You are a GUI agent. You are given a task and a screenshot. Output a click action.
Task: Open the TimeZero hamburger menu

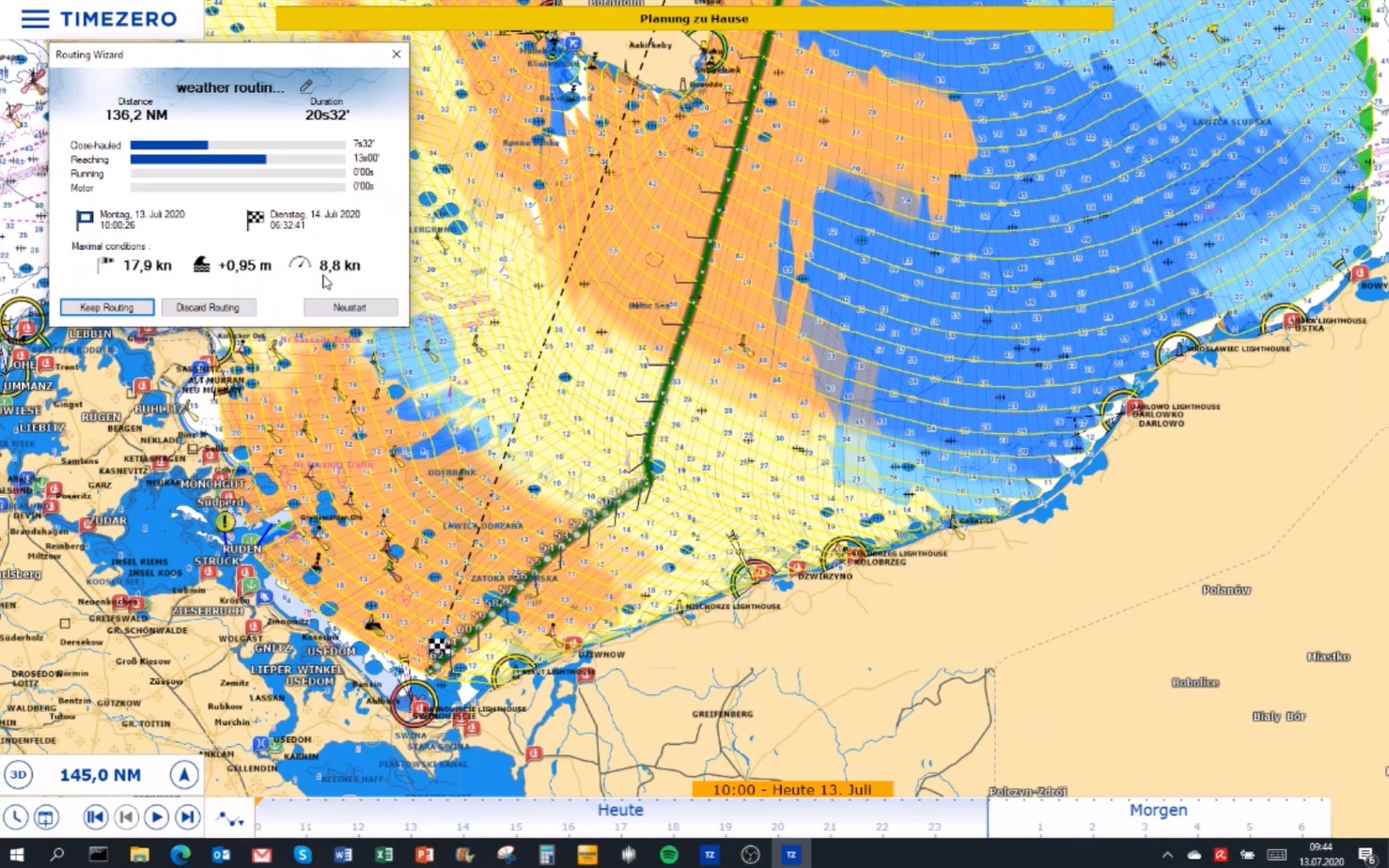coord(35,19)
